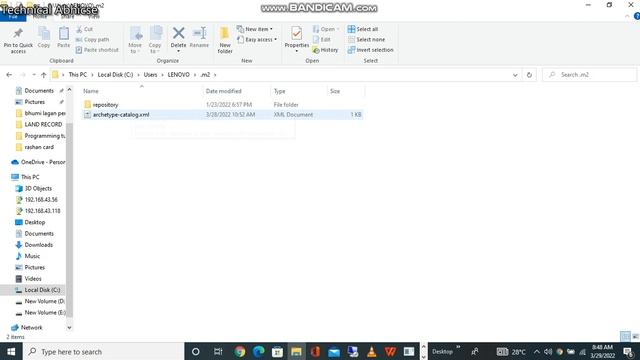640x360 pixels.
Task: Collapse the ribbon with chevron arrow
Action: click(627, 16)
